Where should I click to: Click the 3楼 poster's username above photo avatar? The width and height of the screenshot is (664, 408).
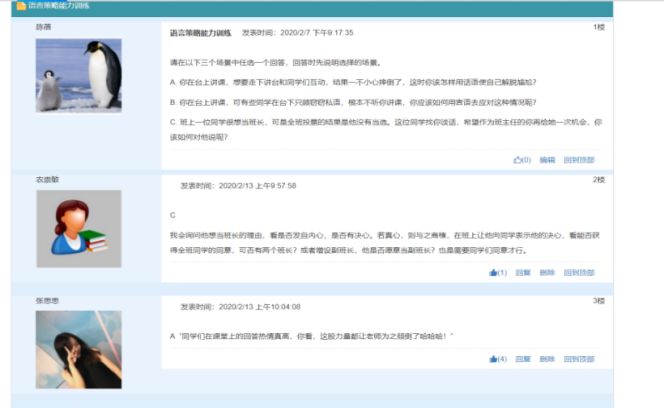pyautogui.click(x=47, y=300)
